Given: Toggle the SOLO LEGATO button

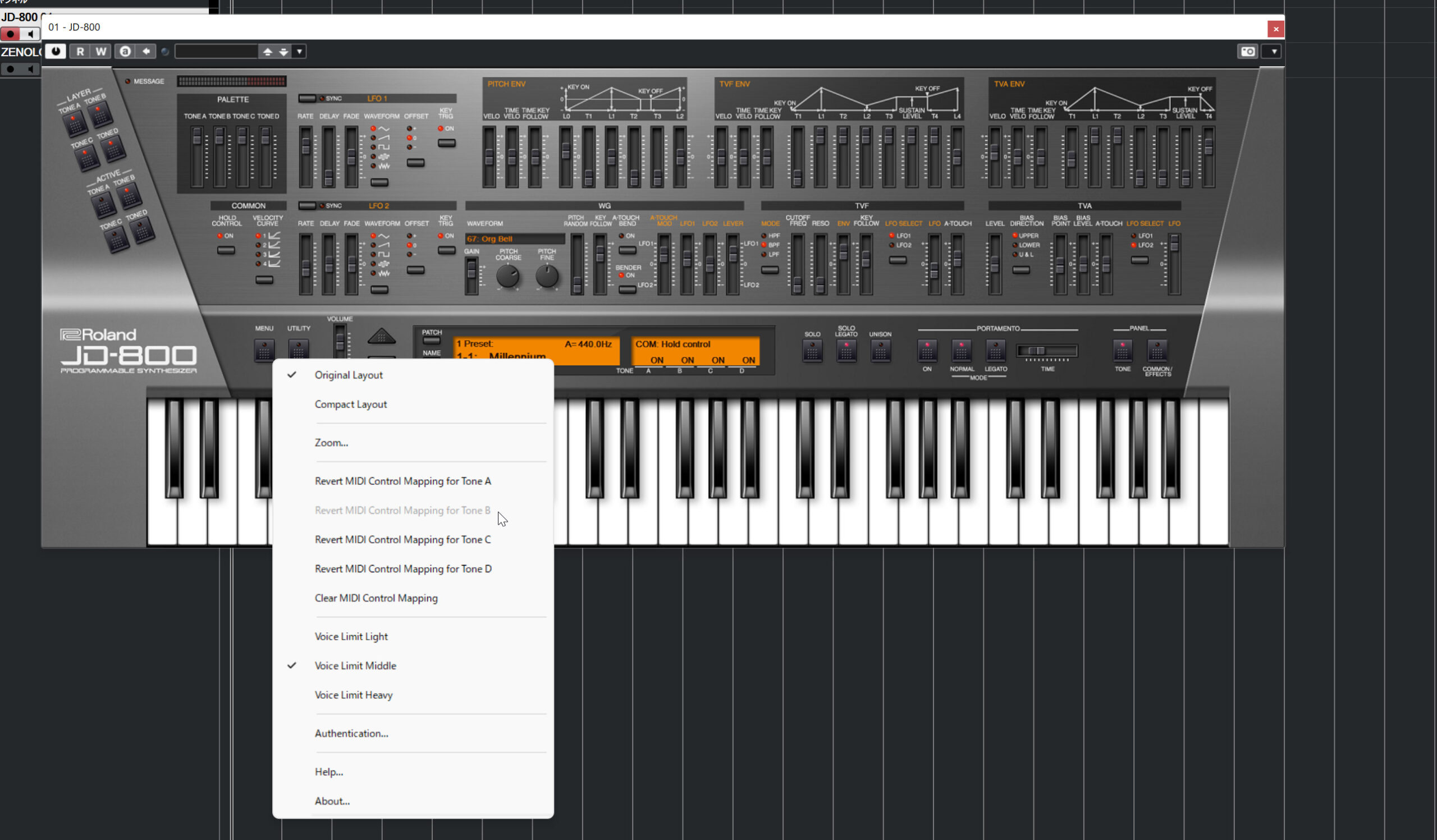Looking at the screenshot, I should (x=846, y=351).
